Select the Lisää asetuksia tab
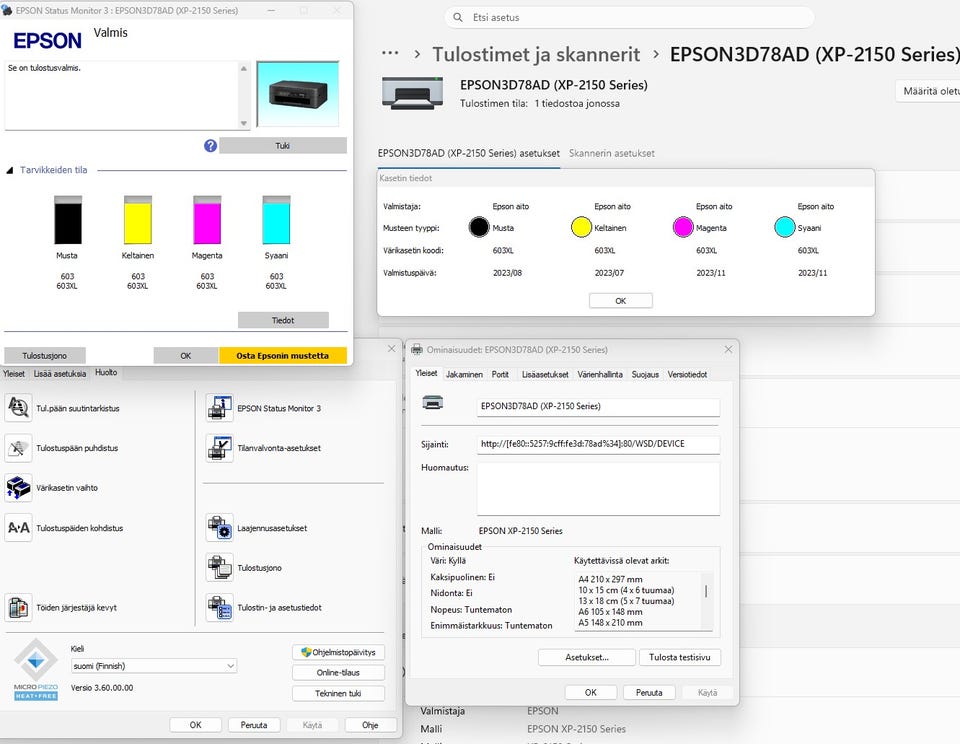960x744 pixels. (x=60, y=374)
